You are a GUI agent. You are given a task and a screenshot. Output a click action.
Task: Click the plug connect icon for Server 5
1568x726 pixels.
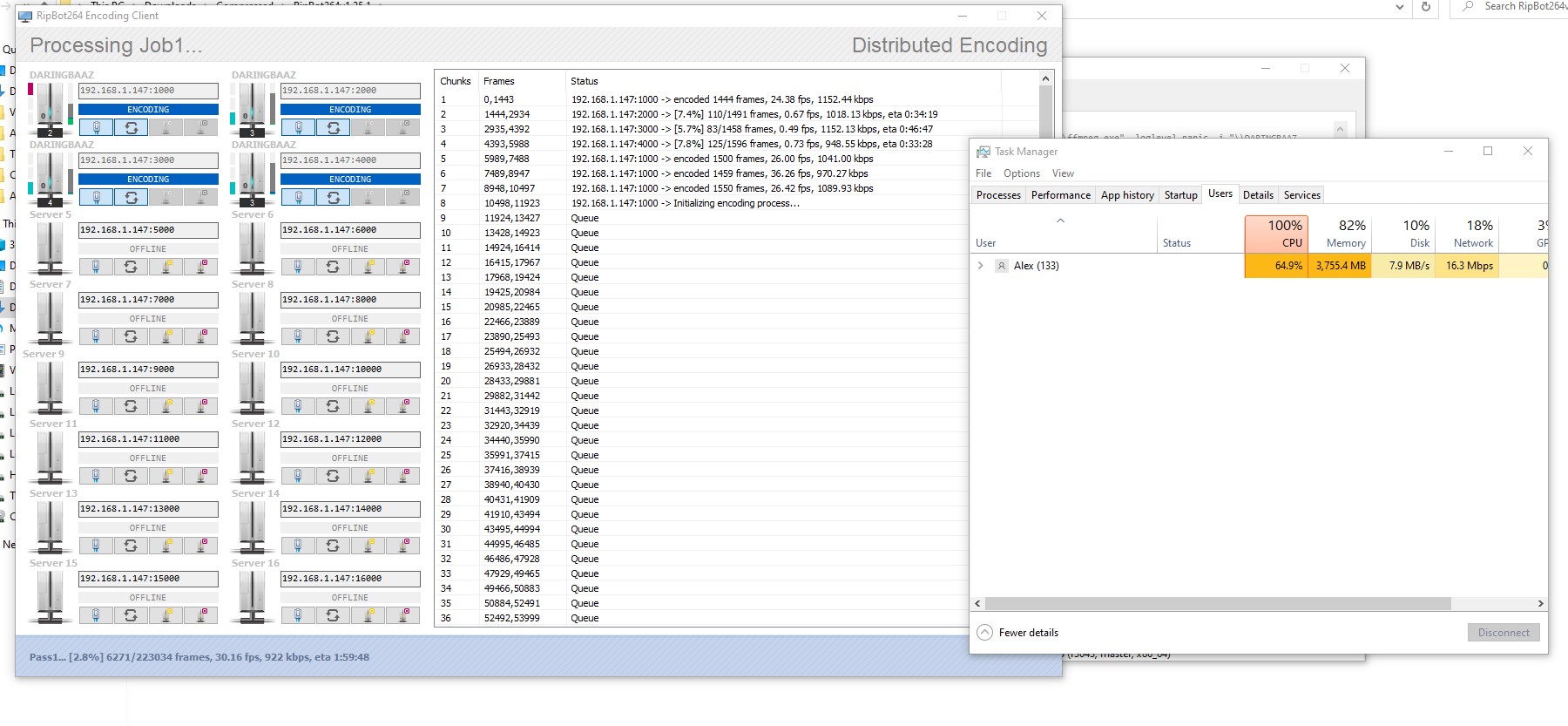tap(96, 267)
